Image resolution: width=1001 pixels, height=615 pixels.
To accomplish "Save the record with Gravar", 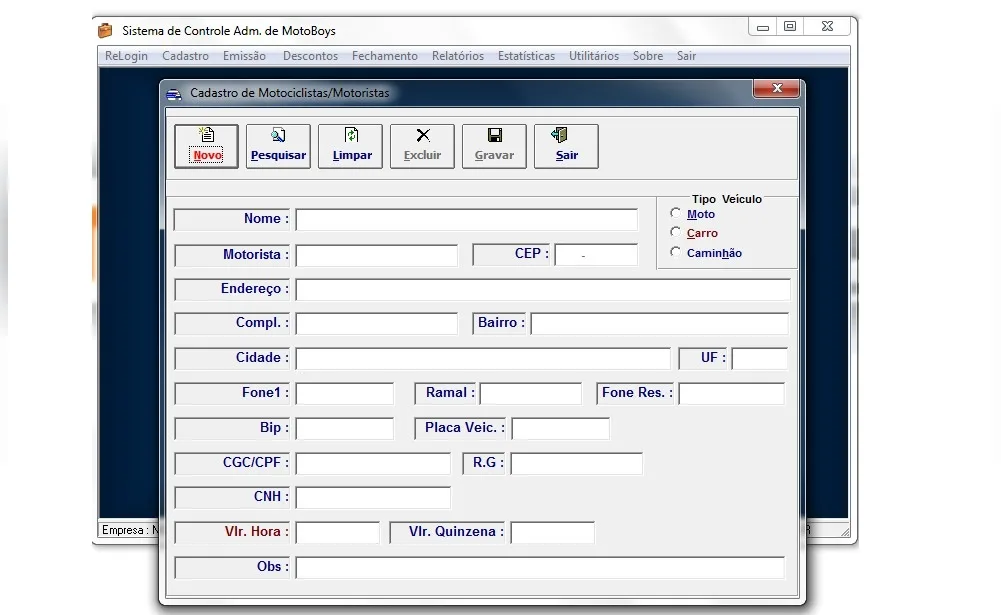I will 494,146.
